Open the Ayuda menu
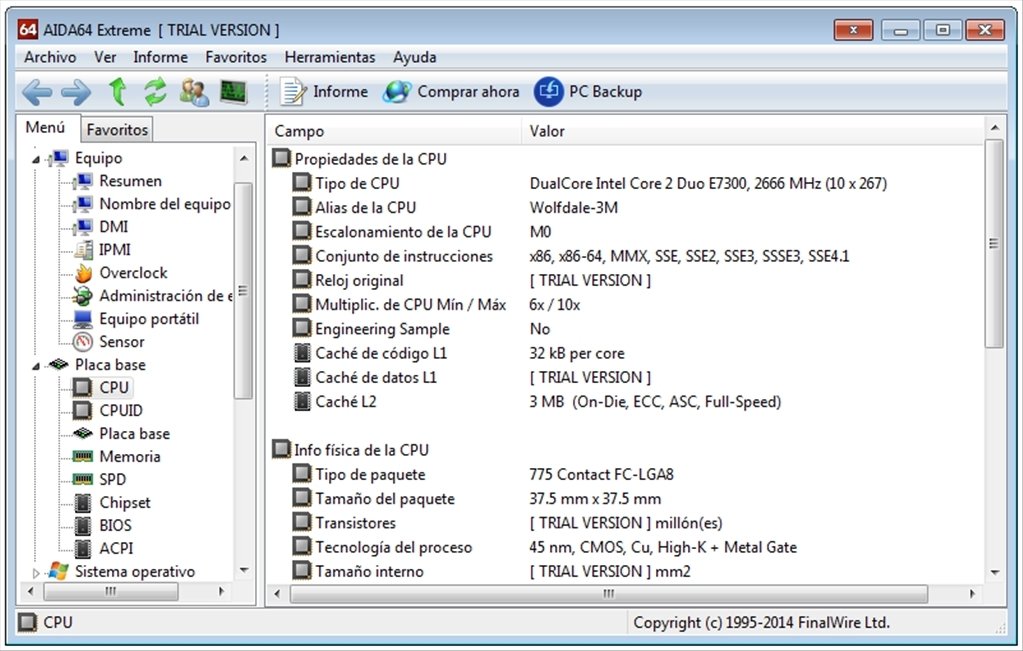Screen dimensions: 1023x651 coord(414,57)
